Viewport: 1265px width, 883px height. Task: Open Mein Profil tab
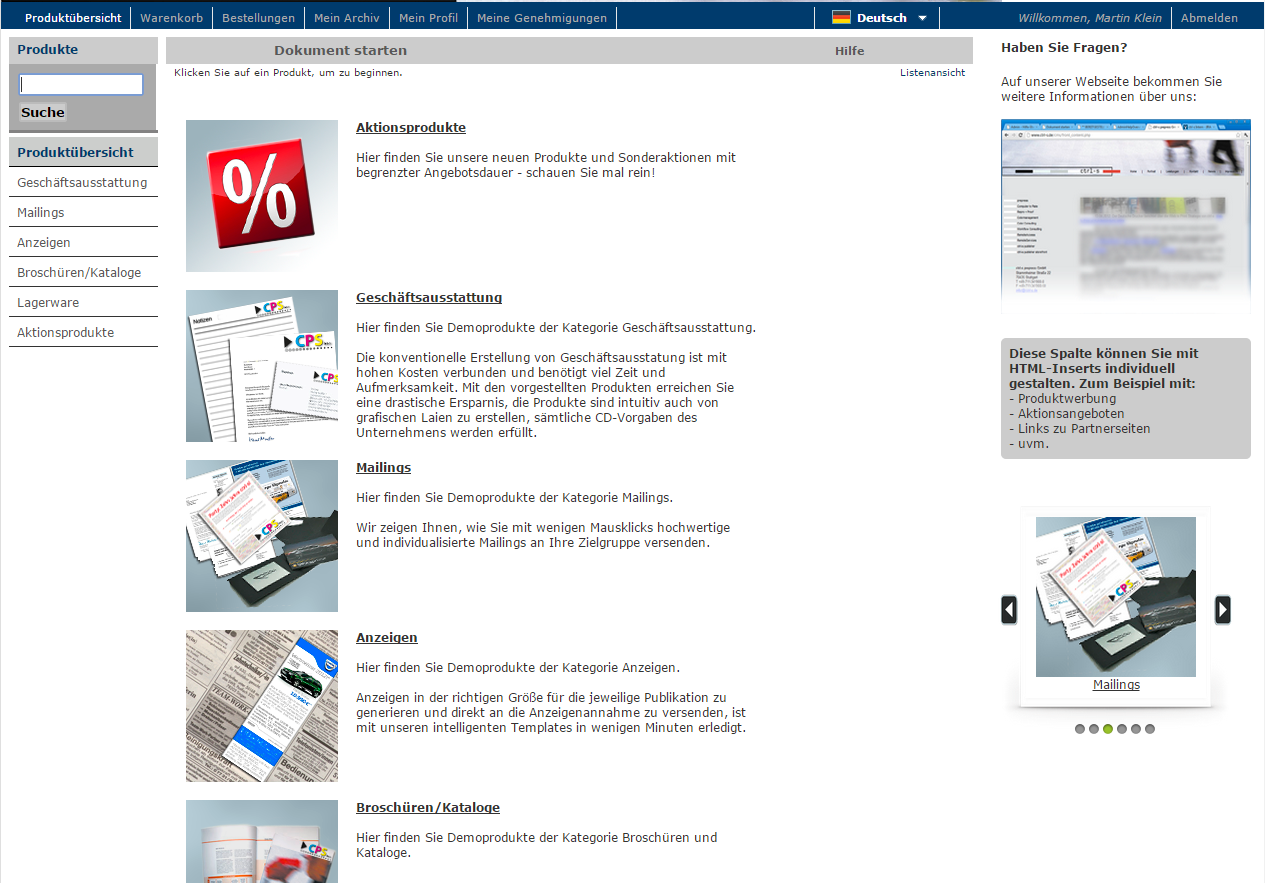tap(428, 18)
